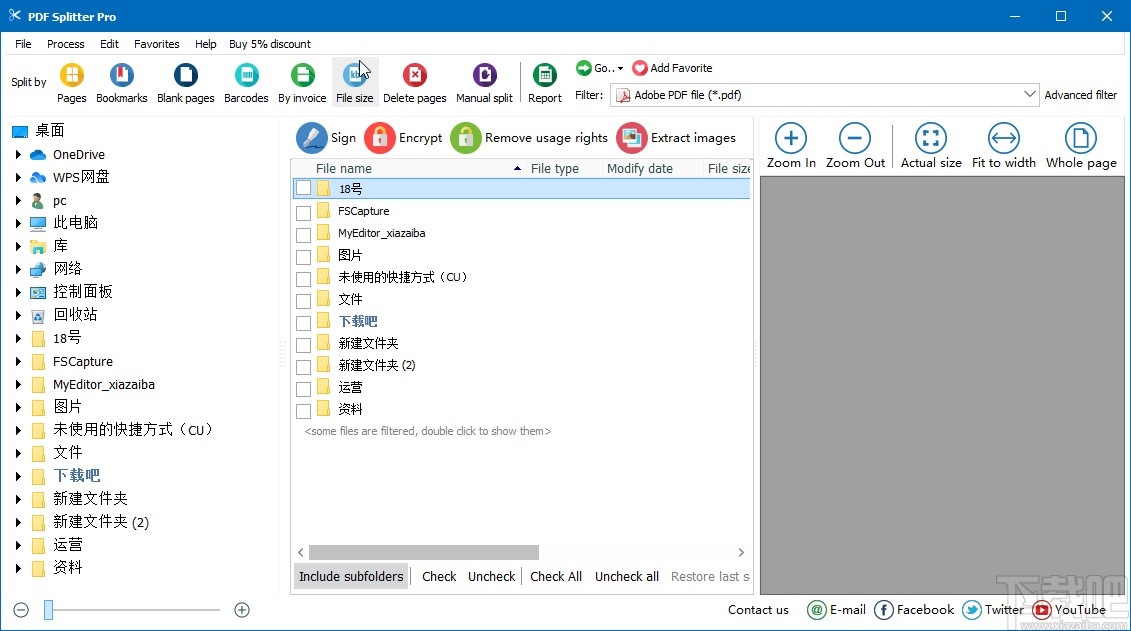Open the File menu

tap(23, 44)
